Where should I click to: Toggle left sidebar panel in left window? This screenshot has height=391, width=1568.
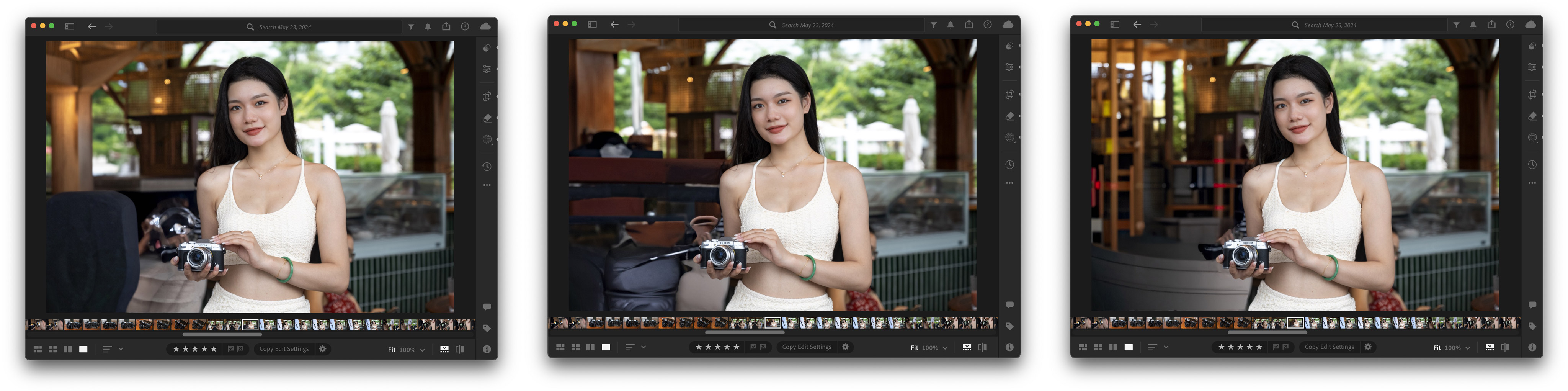[69, 27]
